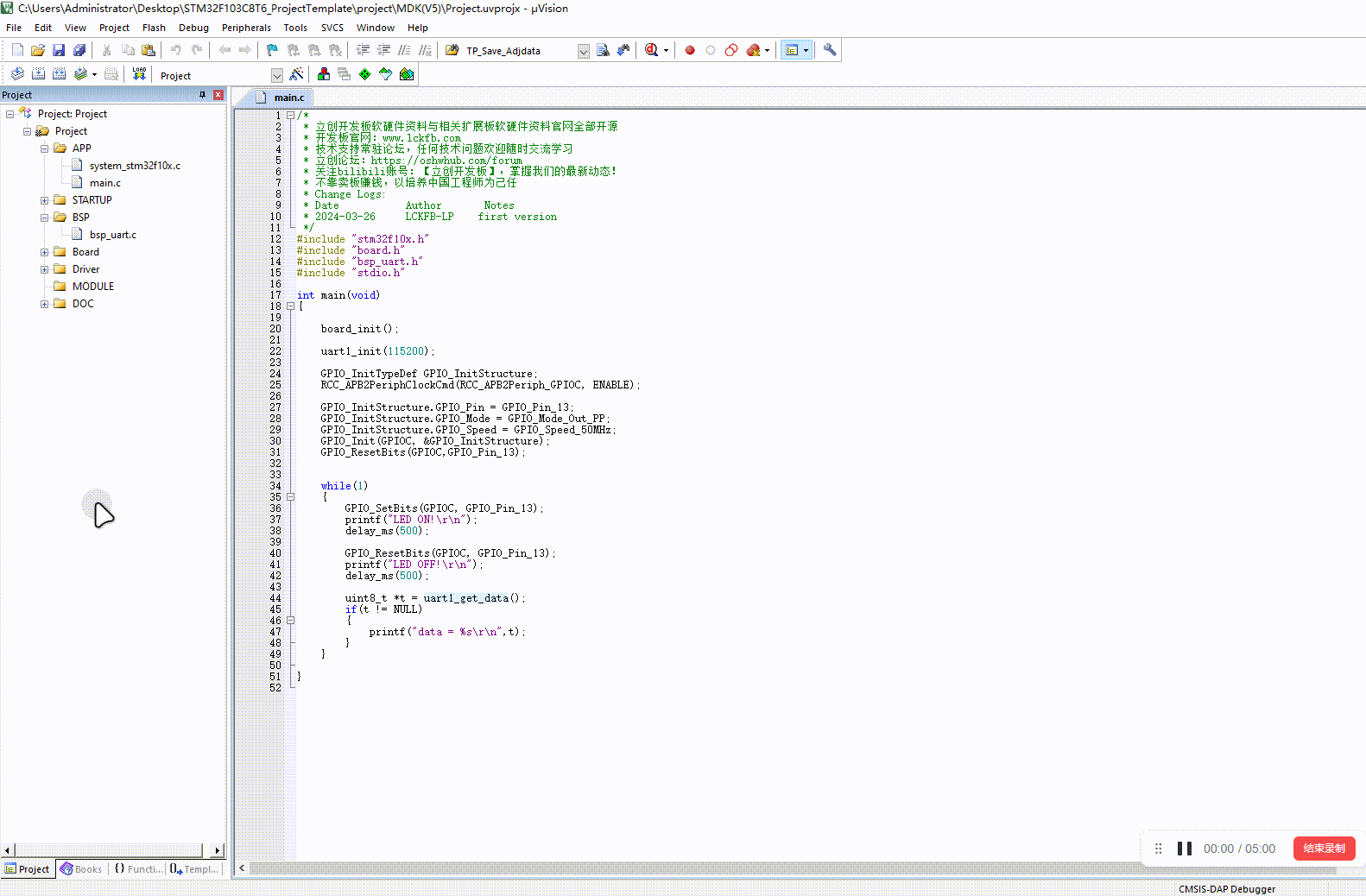Open the debug breakpoint options dropdown arrow
Screen dimensions: 1366x896
coord(767,50)
